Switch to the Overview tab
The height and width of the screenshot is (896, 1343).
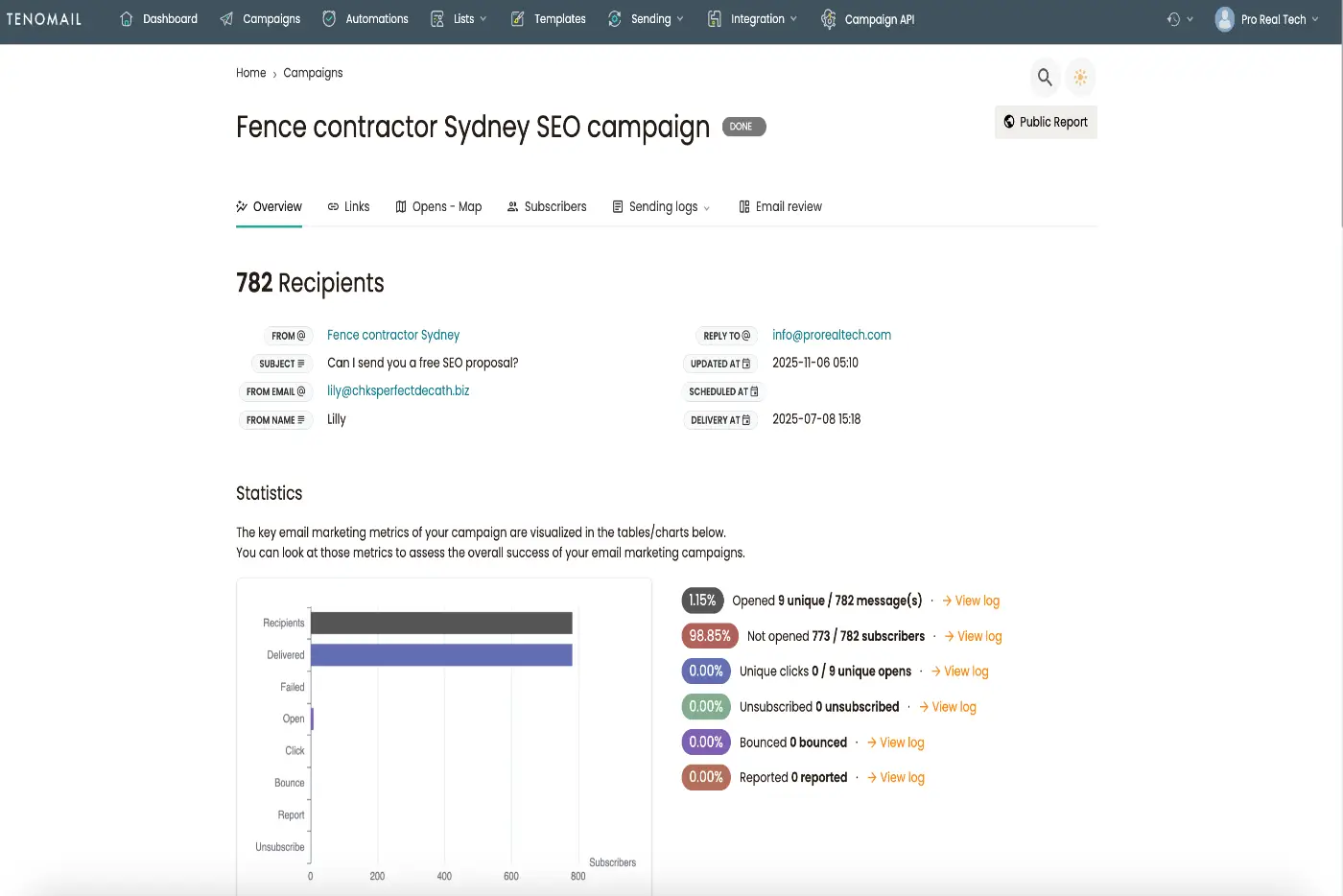coord(270,206)
